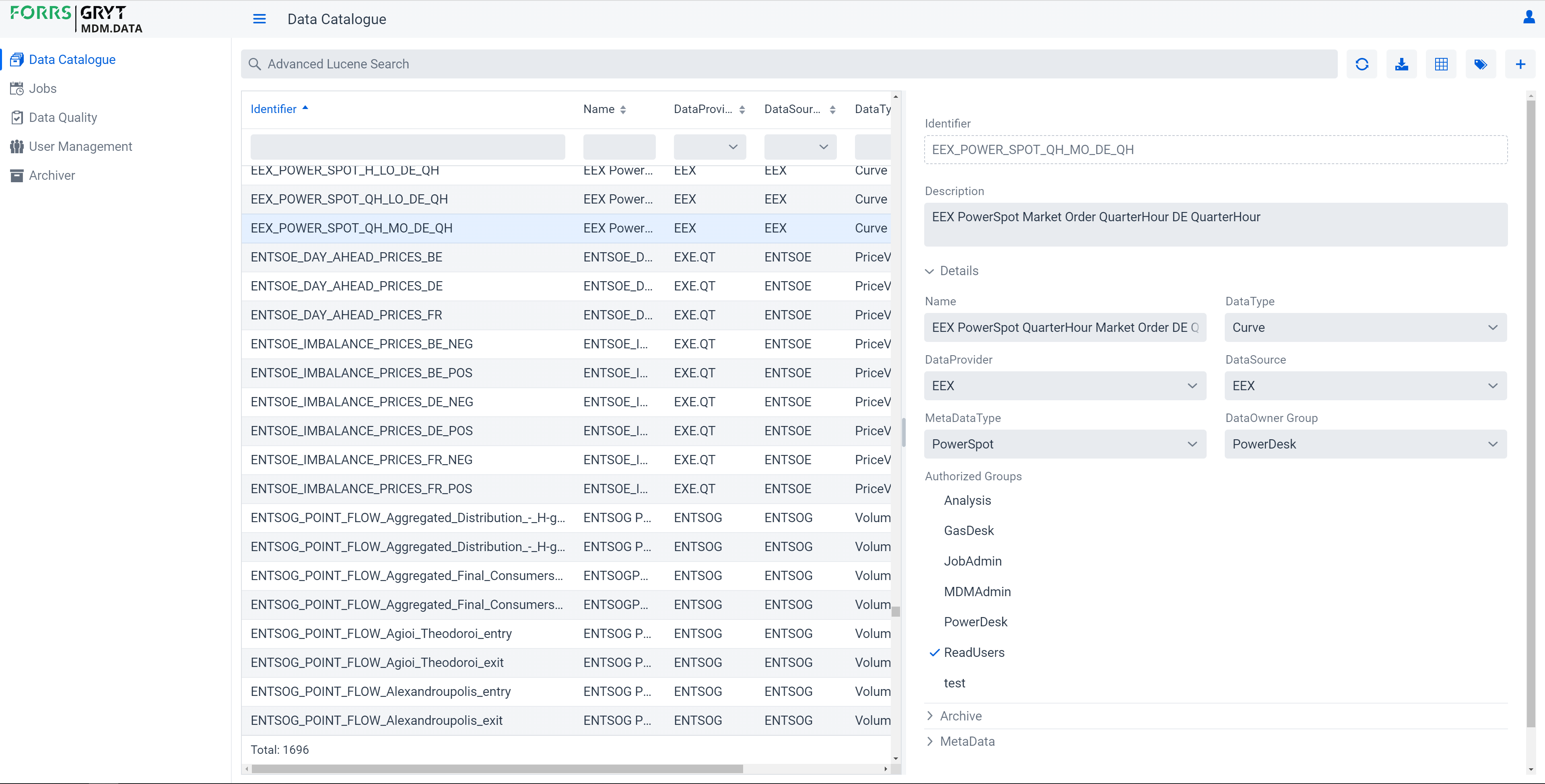Open the hamburger menu icon

pyautogui.click(x=259, y=19)
